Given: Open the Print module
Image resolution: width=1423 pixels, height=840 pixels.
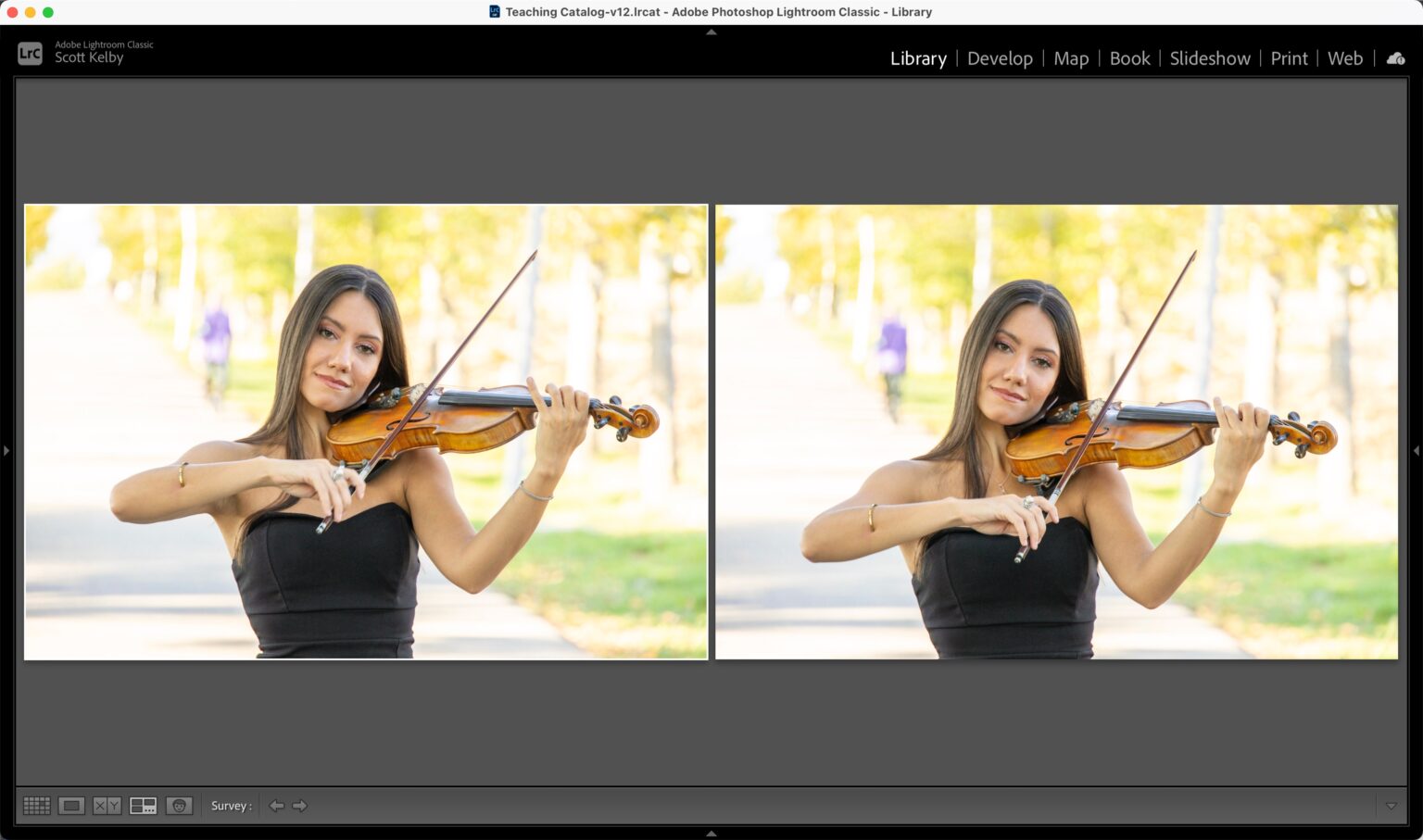Looking at the screenshot, I should click(1289, 58).
